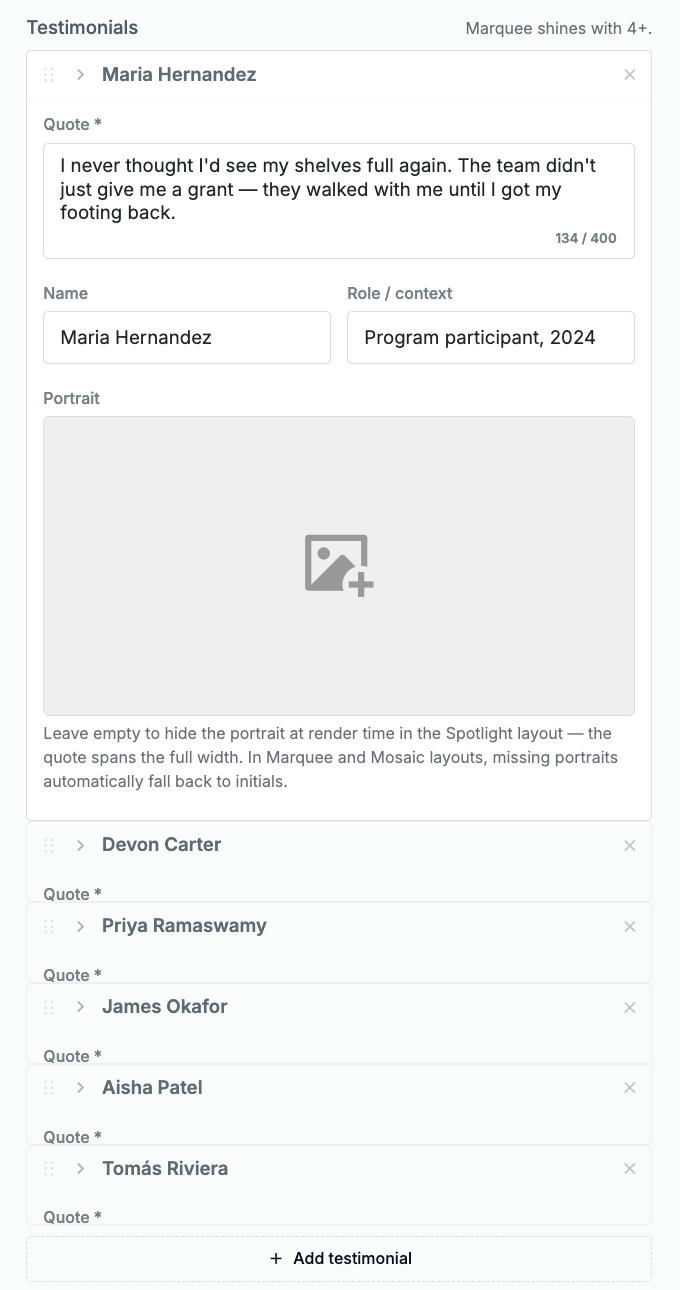Expand the Devon Carter testimonial
The width and height of the screenshot is (680, 1290).
(x=81, y=846)
